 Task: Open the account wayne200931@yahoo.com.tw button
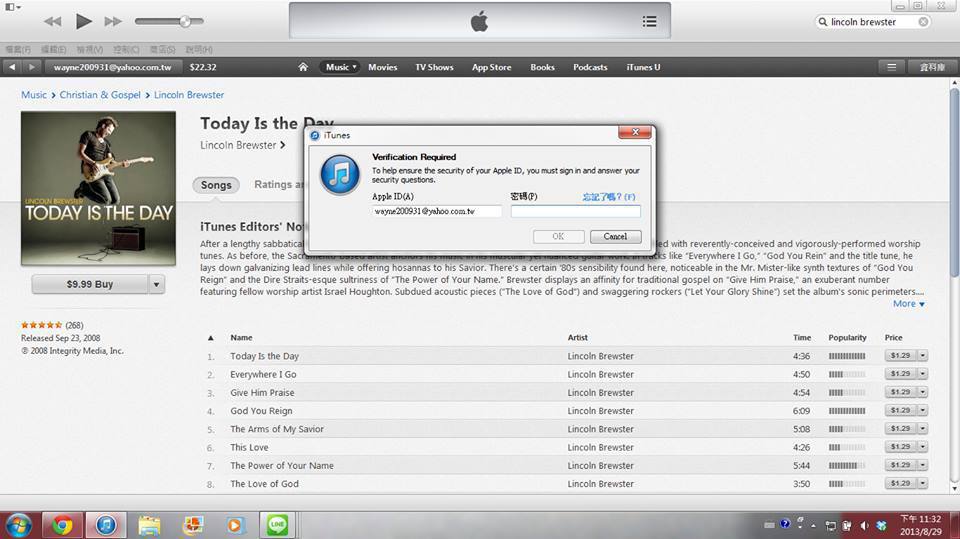tap(113, 67)
